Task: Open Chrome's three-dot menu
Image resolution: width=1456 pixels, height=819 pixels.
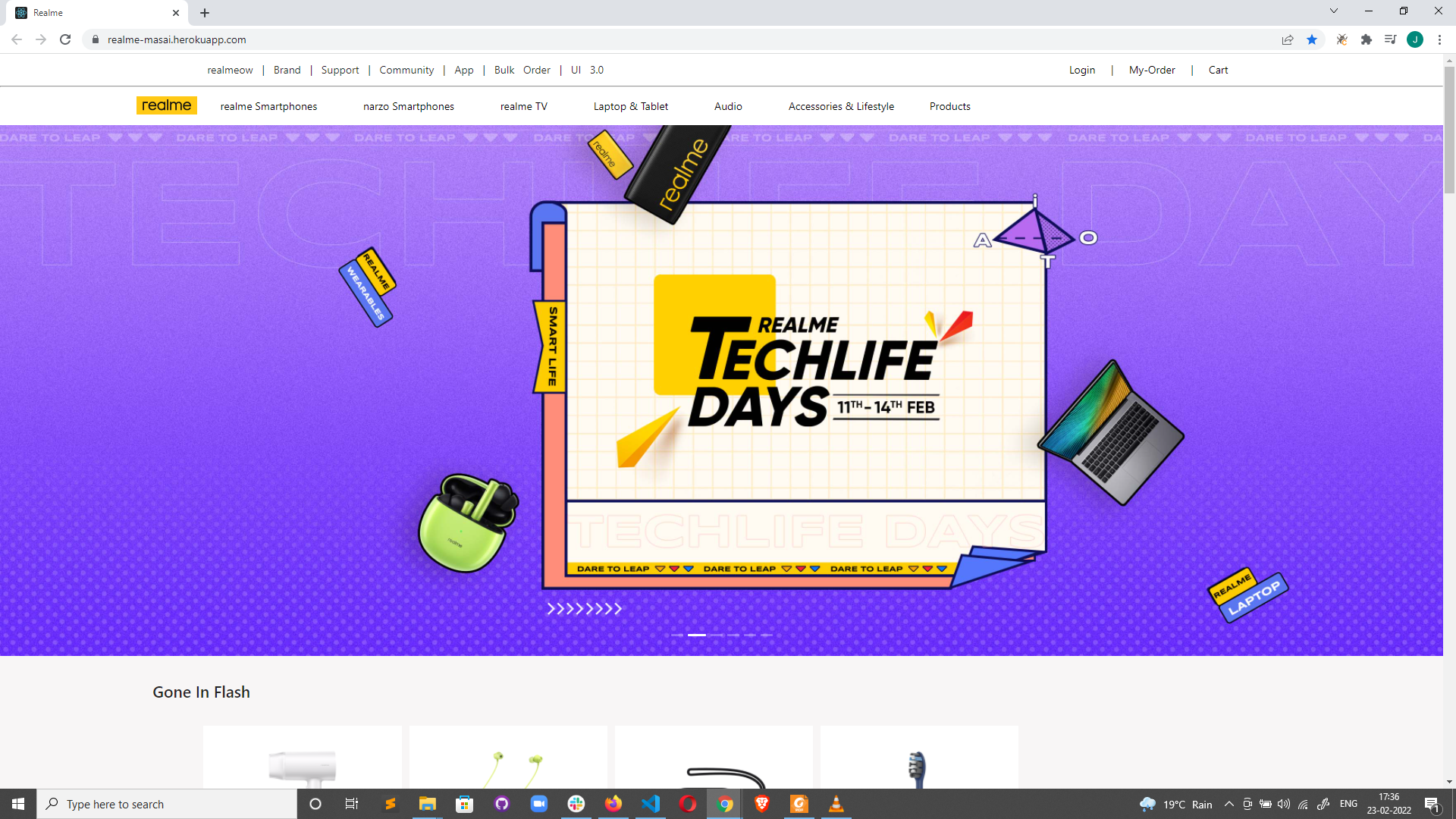Action: coord(1439,39)
